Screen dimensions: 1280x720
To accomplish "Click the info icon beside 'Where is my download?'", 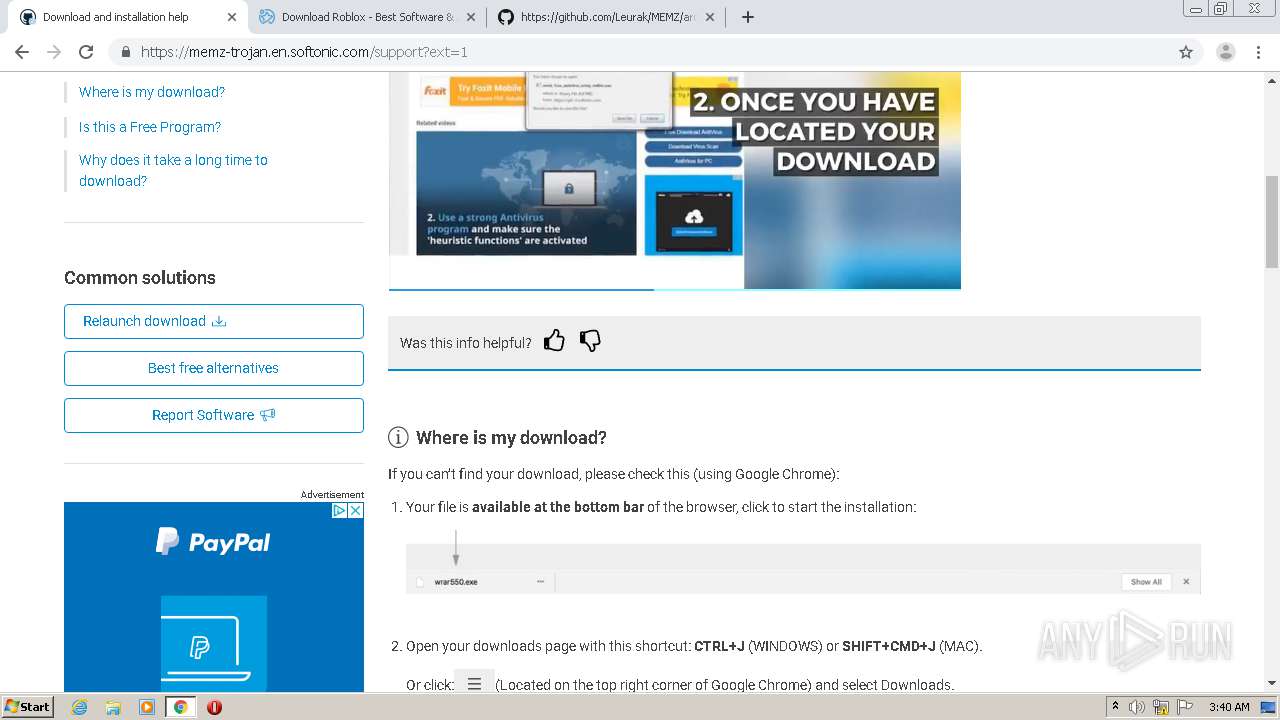I will (398, 437).
